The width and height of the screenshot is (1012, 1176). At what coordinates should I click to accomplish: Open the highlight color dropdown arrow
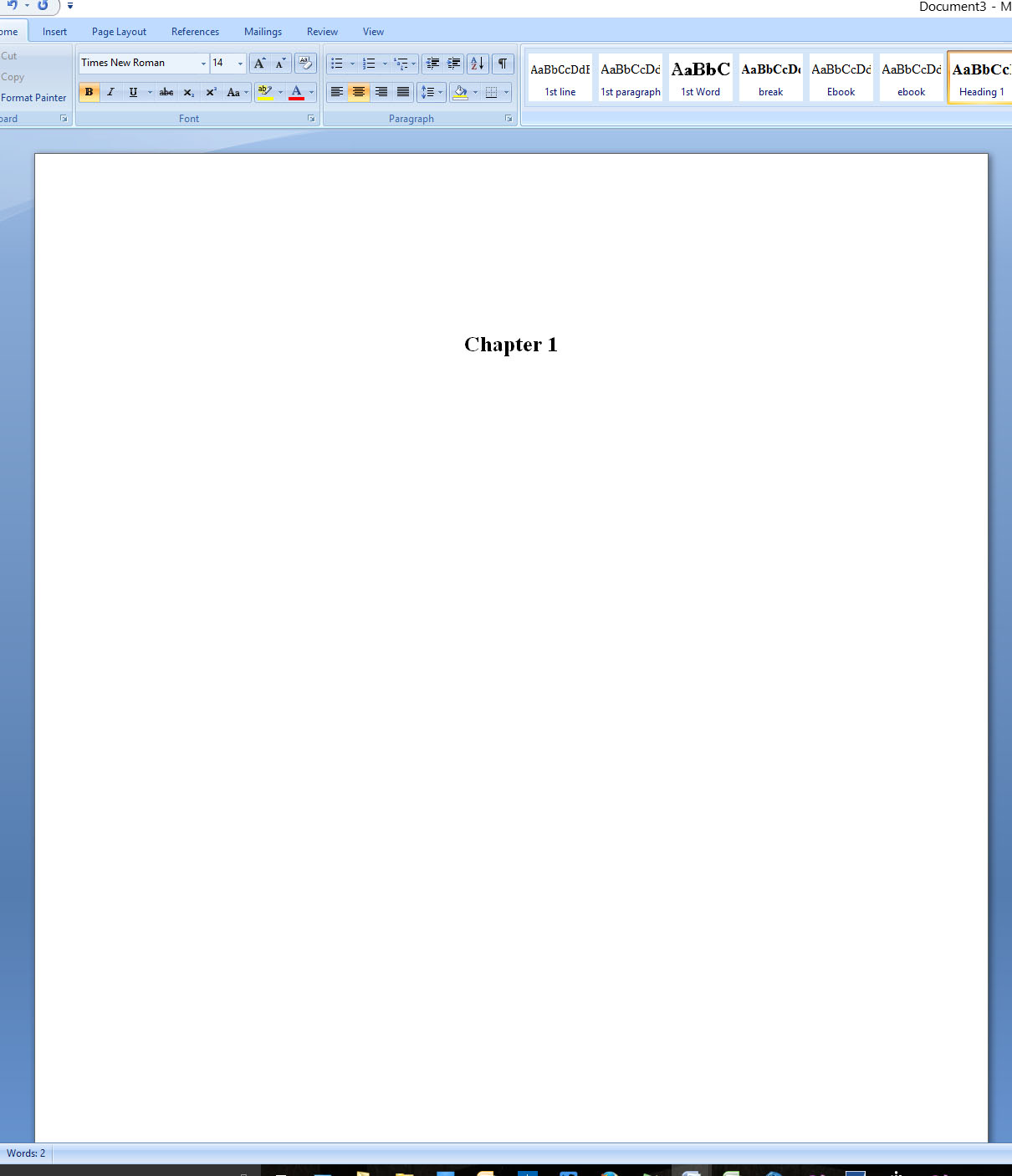click(280, 92)
